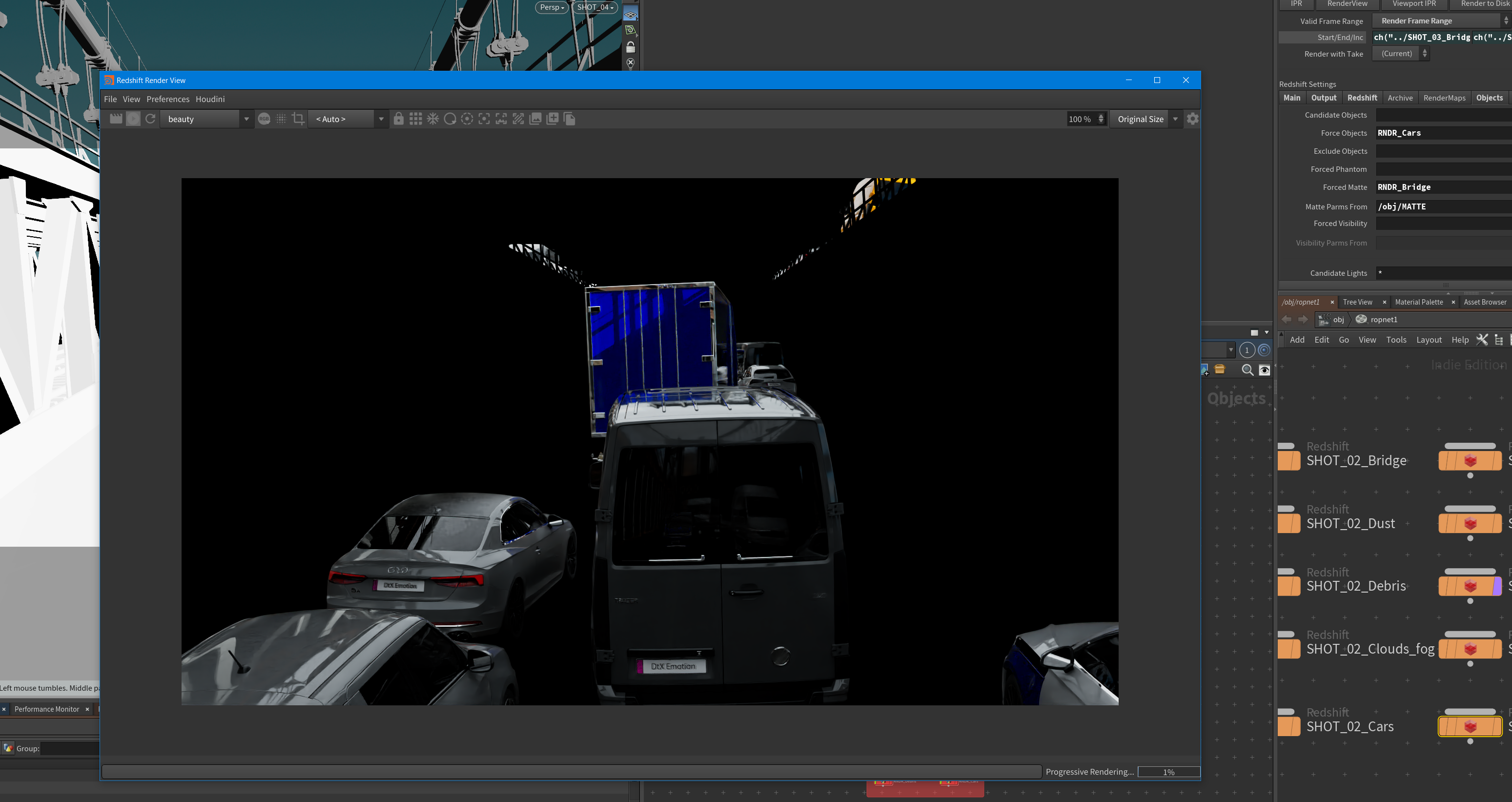The height and width of the screenshot is (802, 1512).
Task: Click the snowflake freeze tessellation icon
Action: pyautogui.click(x=433, y=119)
